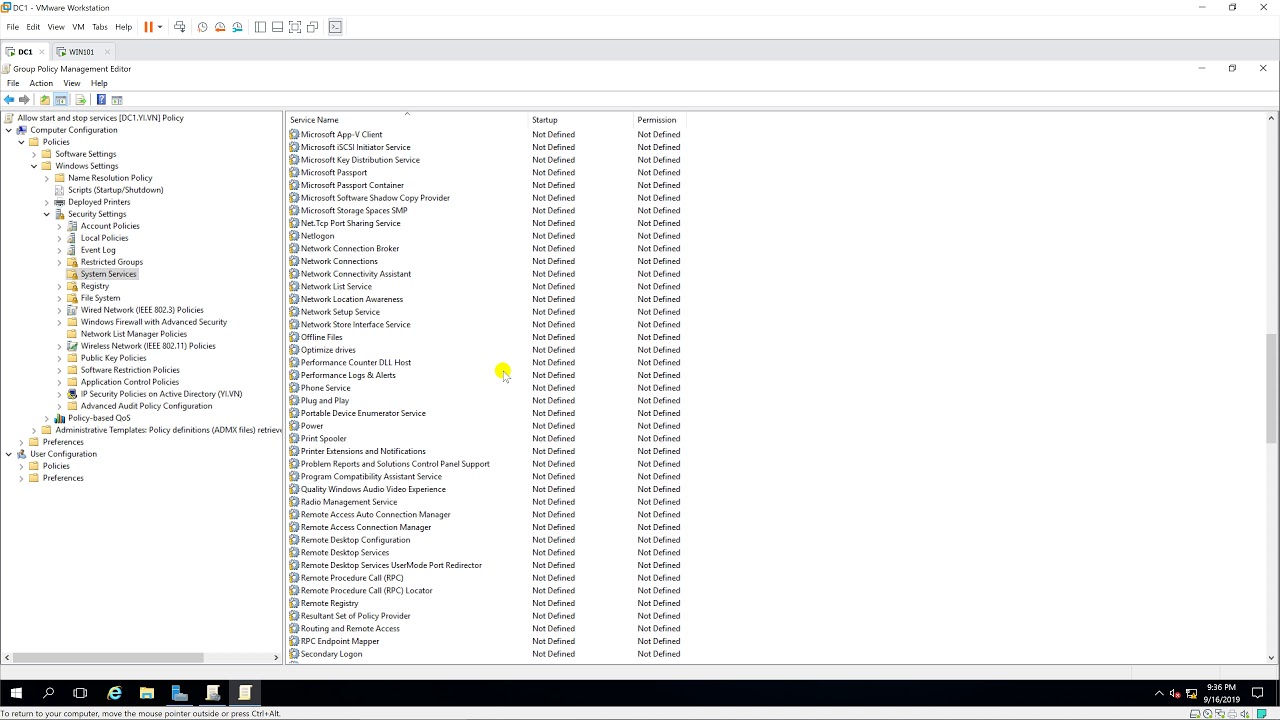Select the Registry tree item
This screenshot has height=720, width=1280.
click(94, 286)
